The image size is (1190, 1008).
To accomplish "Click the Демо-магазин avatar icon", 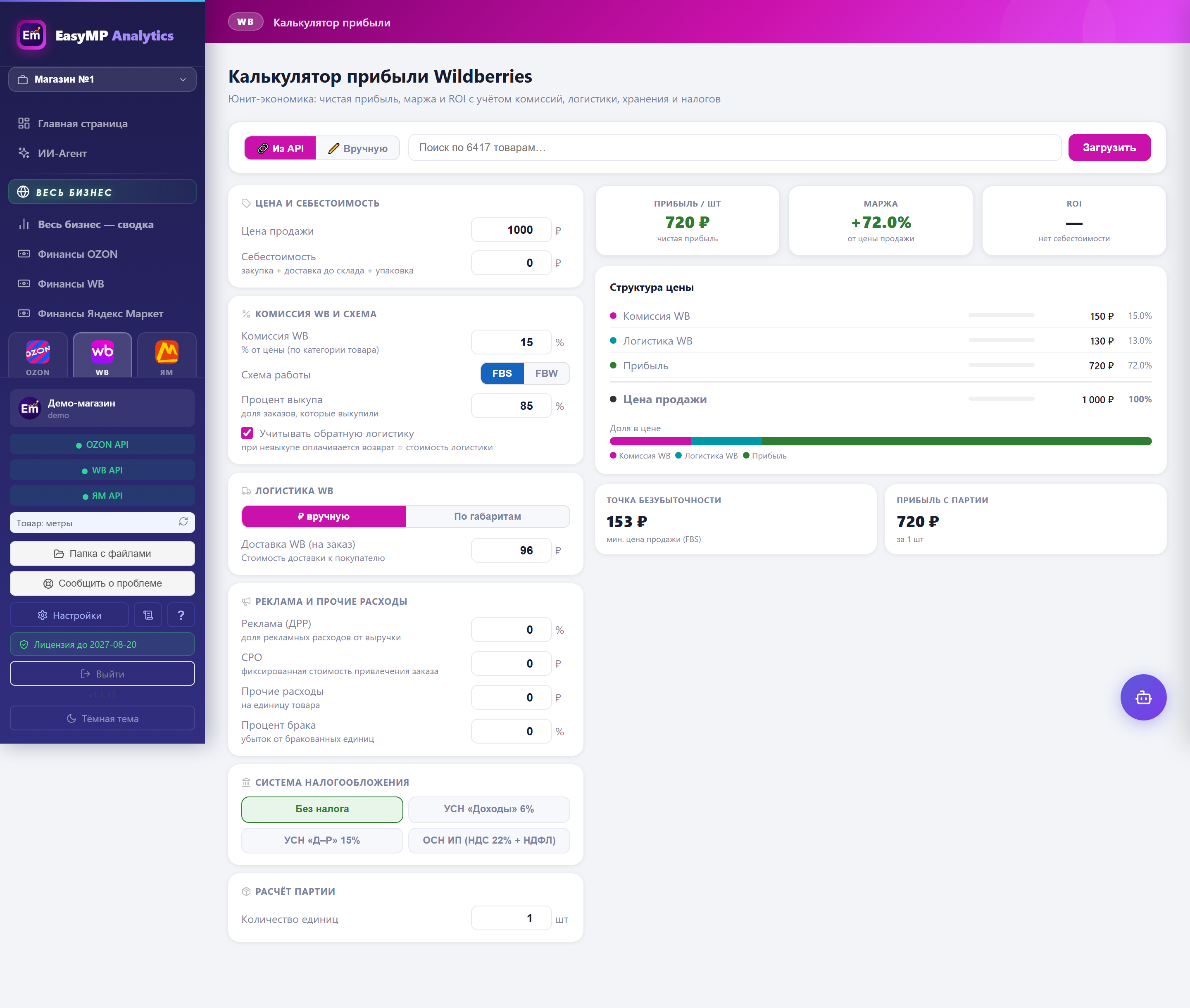I will 30,408.
